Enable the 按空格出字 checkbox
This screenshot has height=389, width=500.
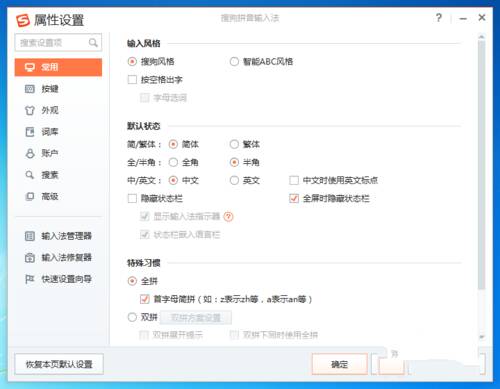(x=132, y=80)
